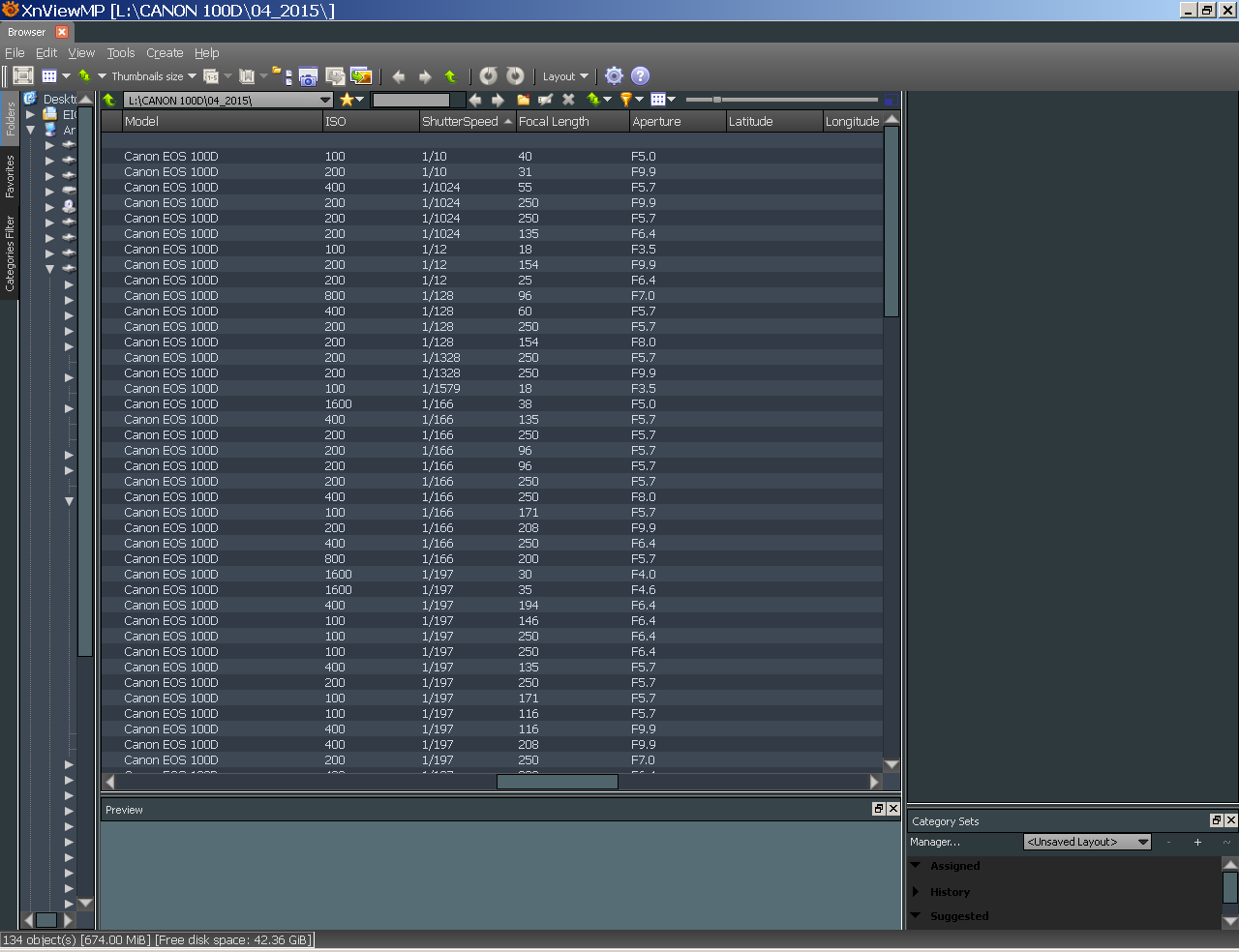
Task: Open the Unsaved Layout dropdown
Action: pos(1087,842)
